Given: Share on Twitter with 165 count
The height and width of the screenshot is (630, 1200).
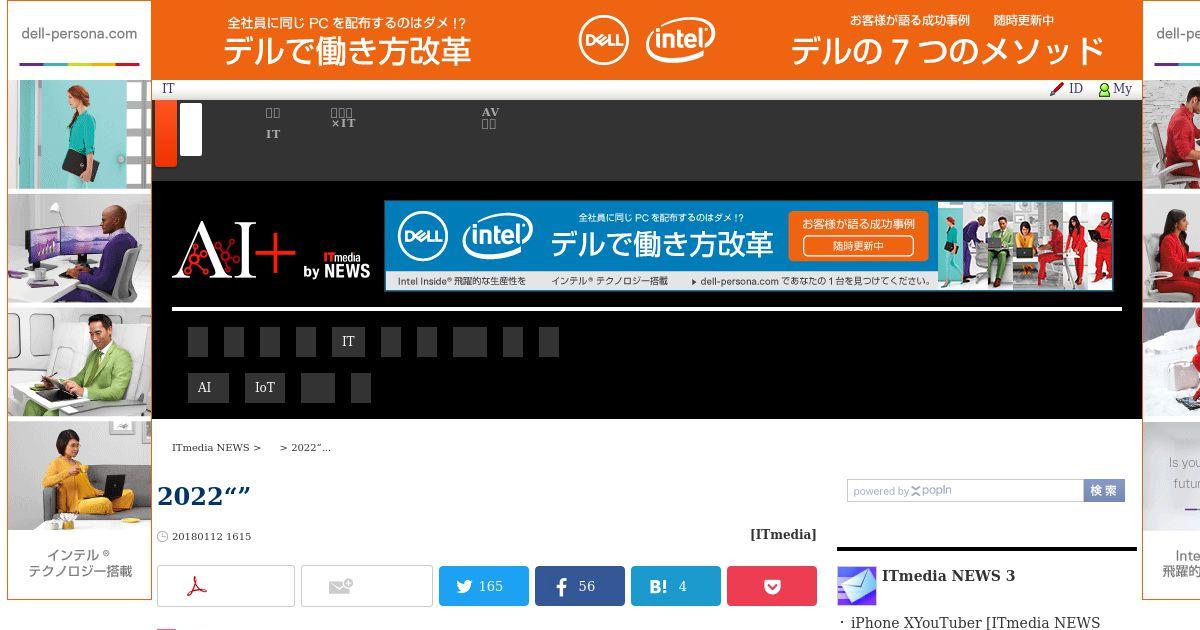Looking at the screenshot, I should [484, 586].
